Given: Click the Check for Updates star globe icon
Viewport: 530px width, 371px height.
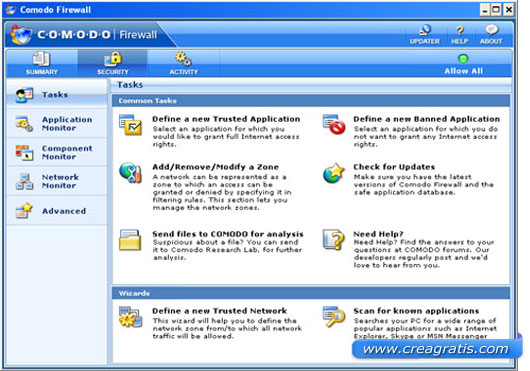Looking at the screenshot, I should pos(334,173).
